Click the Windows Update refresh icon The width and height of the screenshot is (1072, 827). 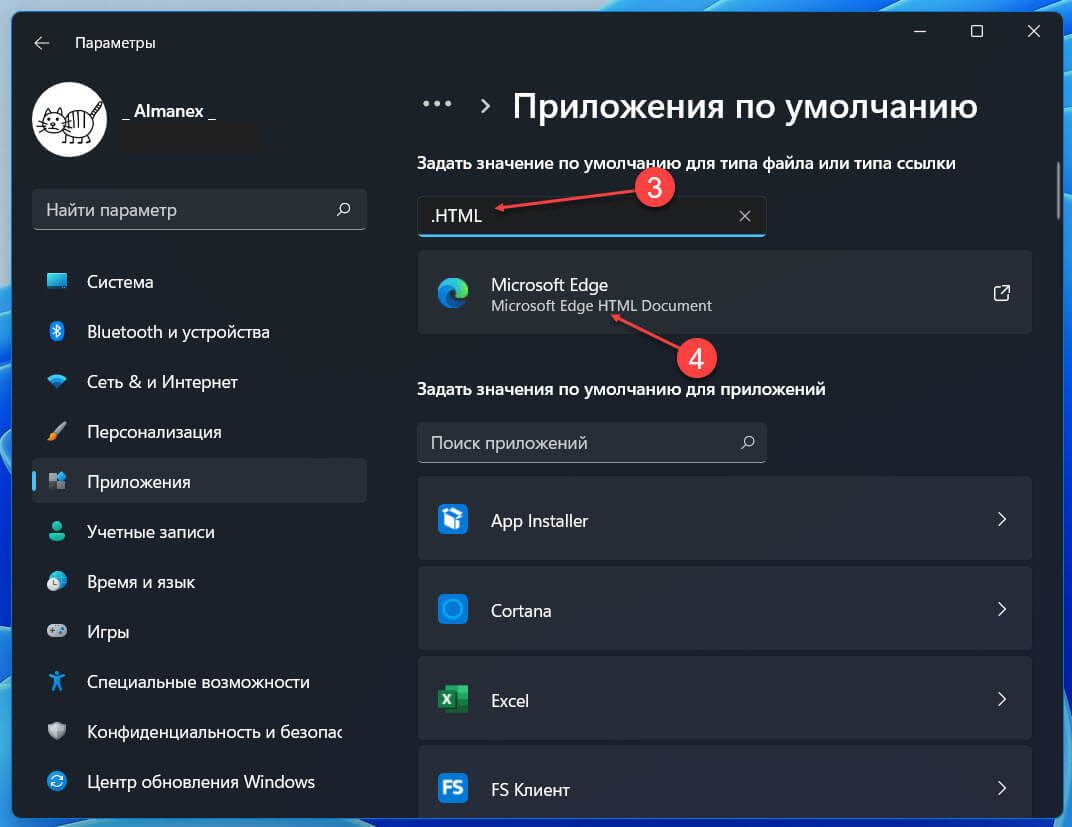tap(57, 781)
